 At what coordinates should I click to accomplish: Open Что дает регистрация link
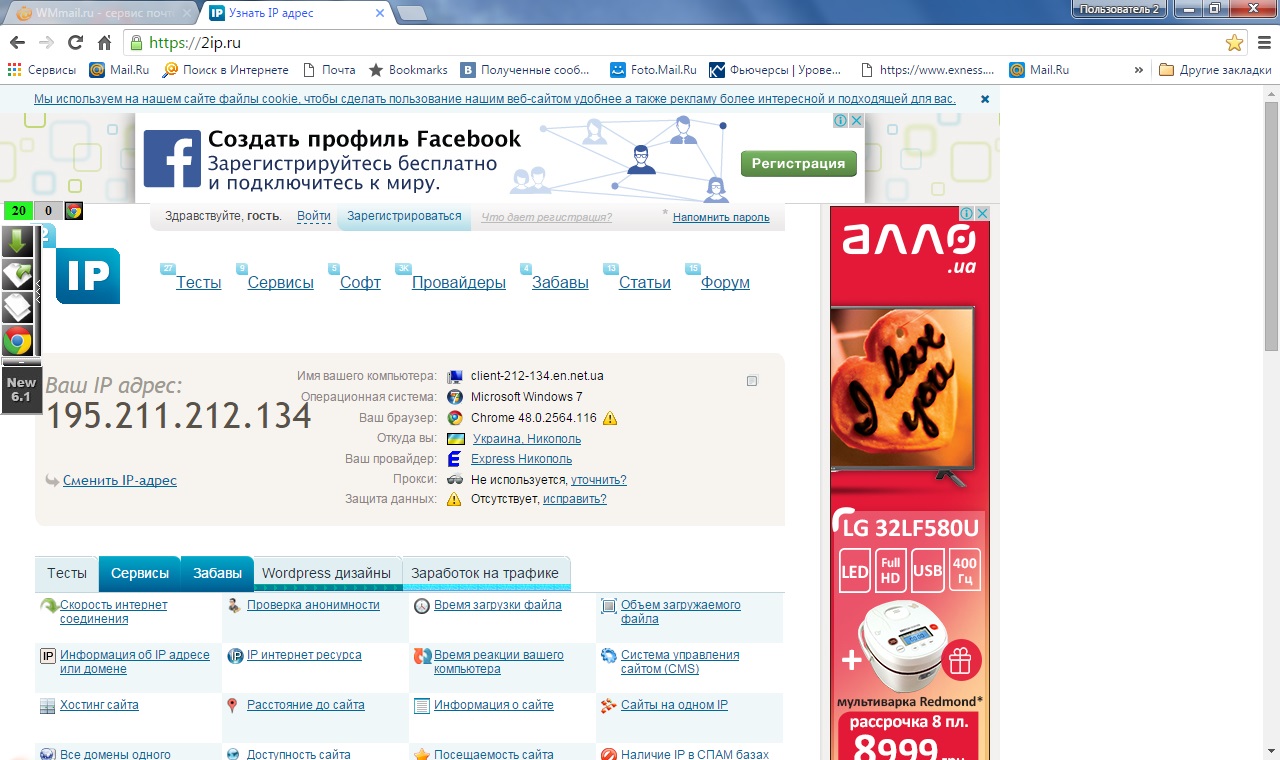[x=546, y=217]
